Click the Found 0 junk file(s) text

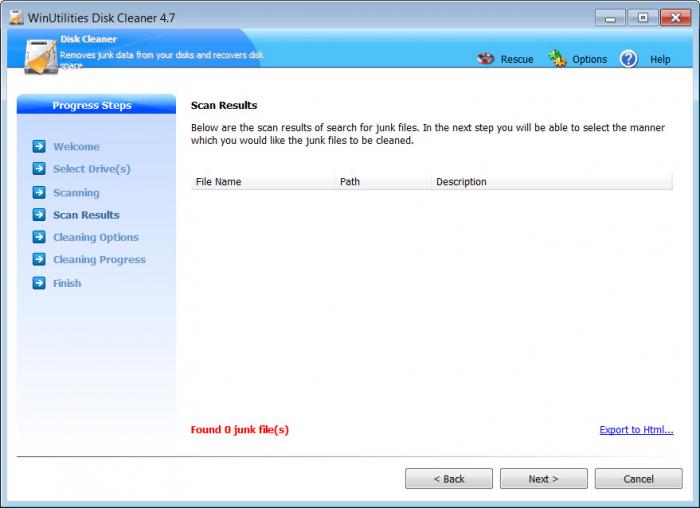click(240, 429)
